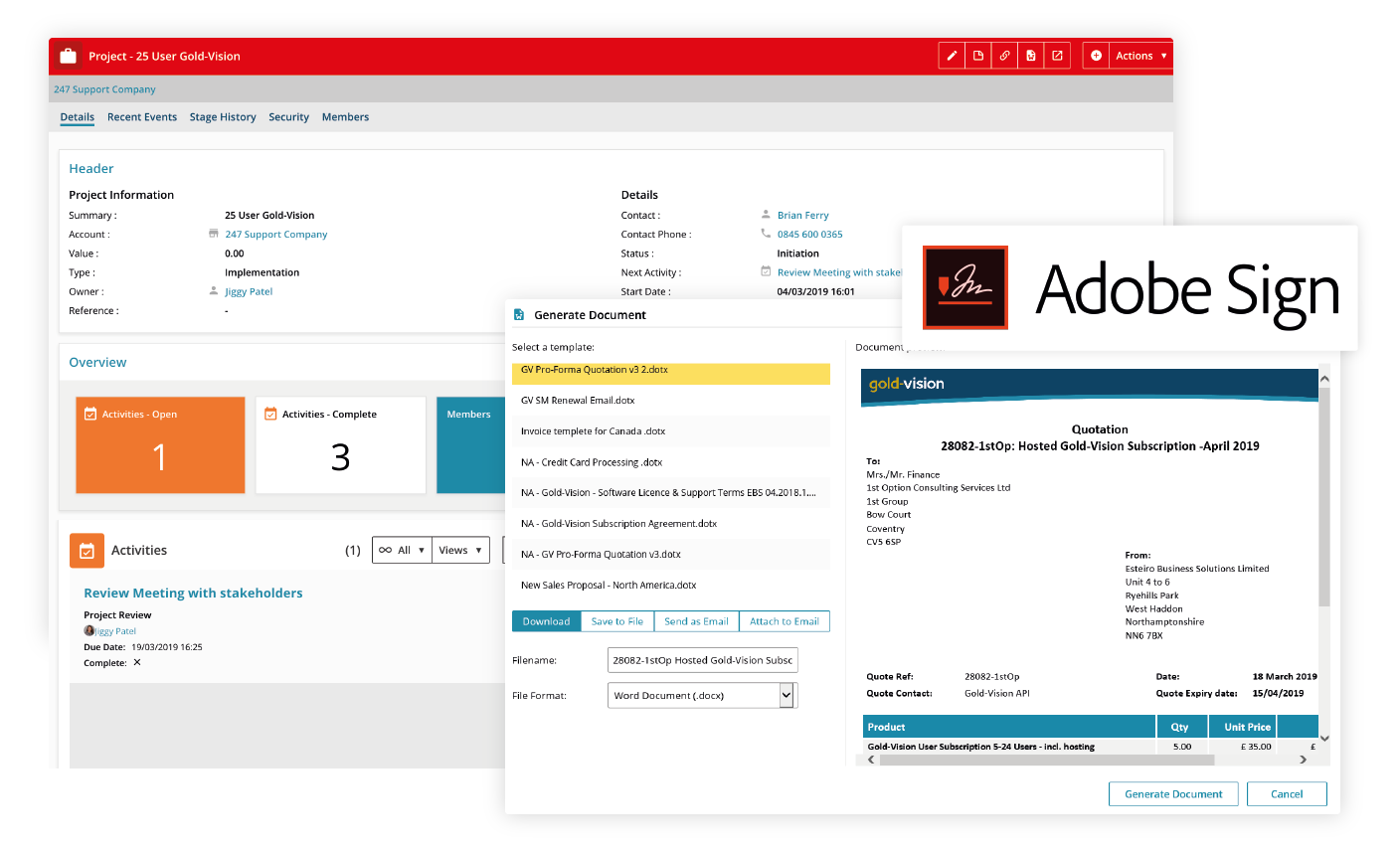Click the 0845 600 0365 phone link
This screenshot has width=1400, height=851.
coord(809,234)
